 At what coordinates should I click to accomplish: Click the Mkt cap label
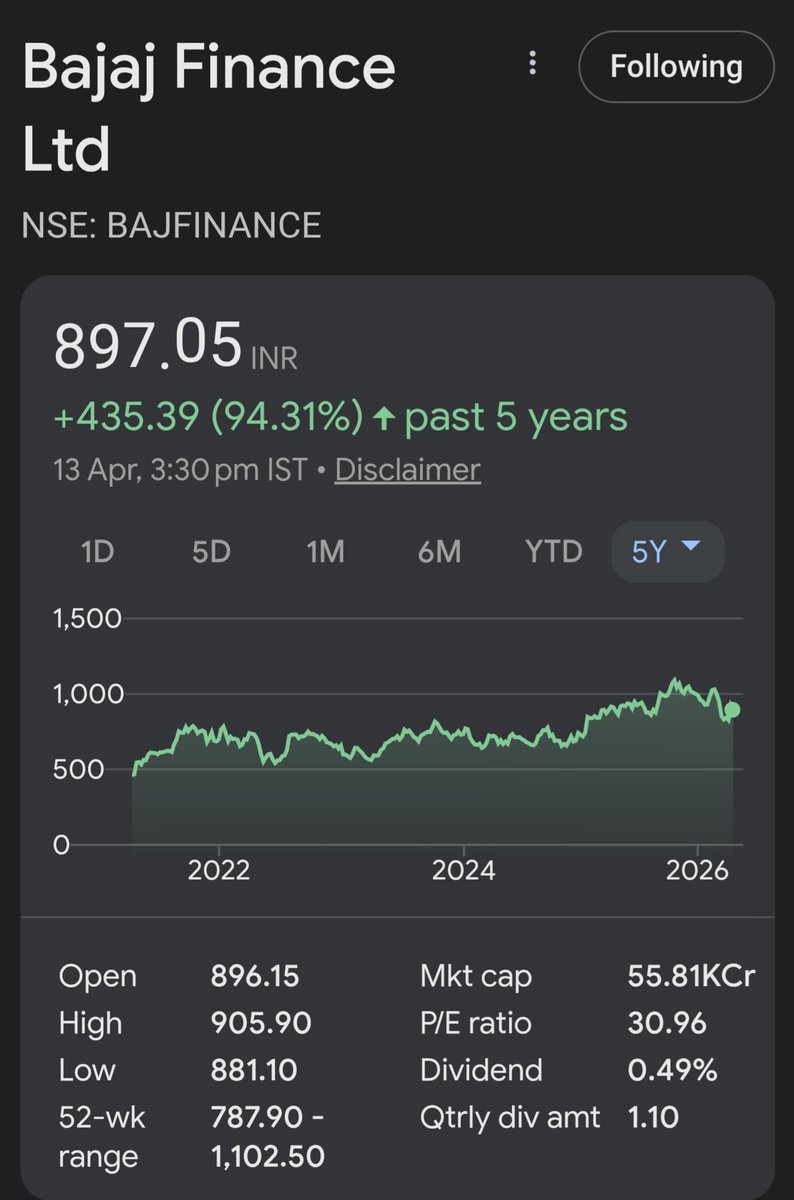[476, 976]
